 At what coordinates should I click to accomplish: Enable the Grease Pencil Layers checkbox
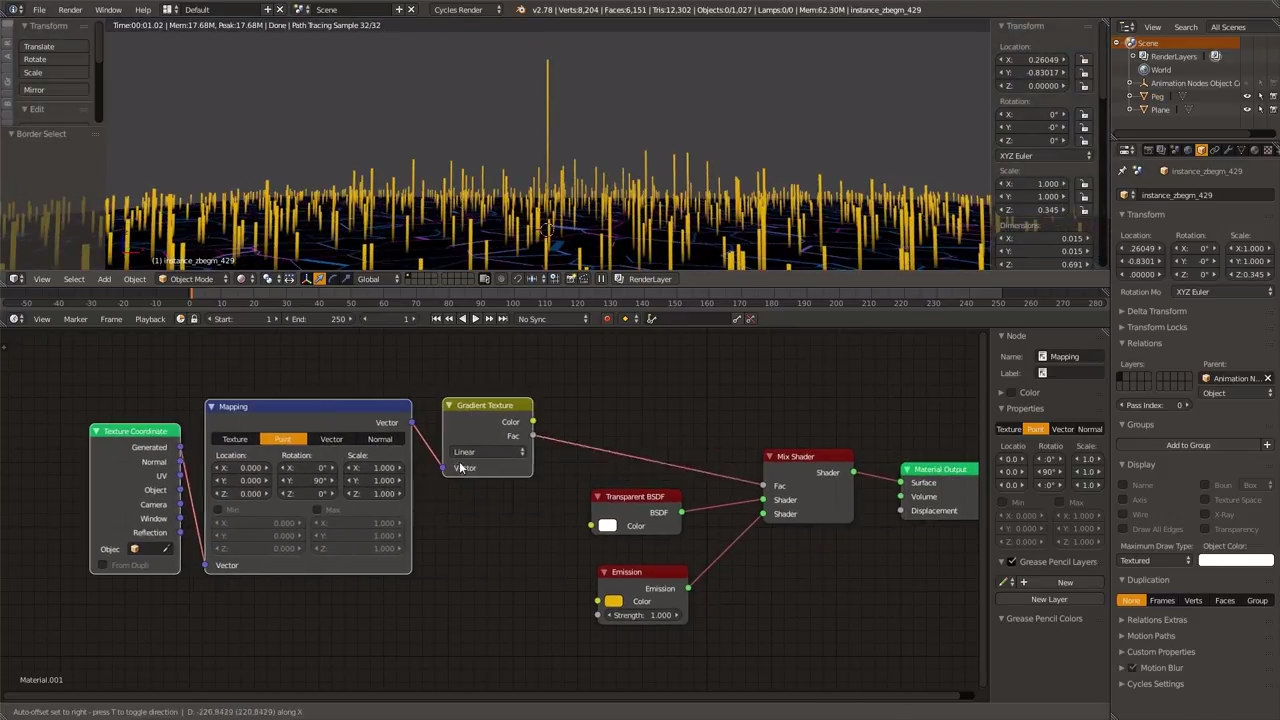1012,561
